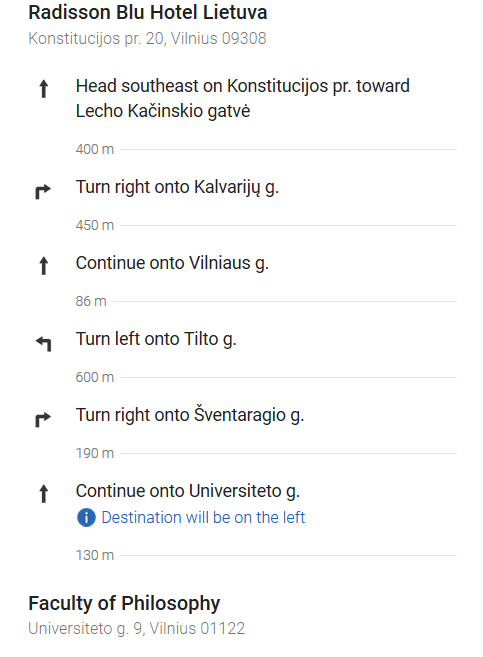Screen dimensions: 483x657
Task: Open the Destination will be on the left note
Action: 203,517
